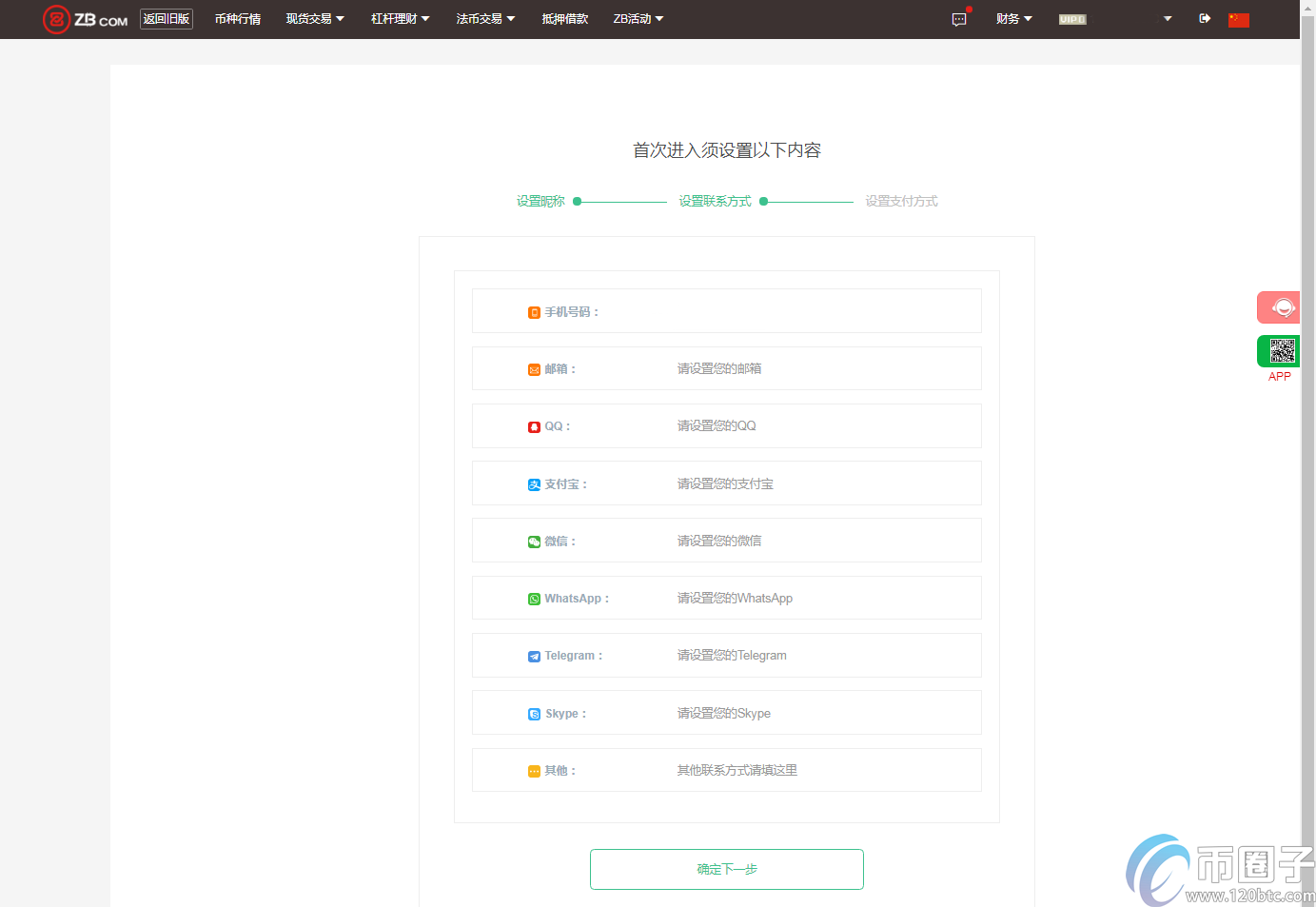Viewport: 1316px width, 907px height.
Task: Click the 支付宝 input field
Action: (727, 483)
